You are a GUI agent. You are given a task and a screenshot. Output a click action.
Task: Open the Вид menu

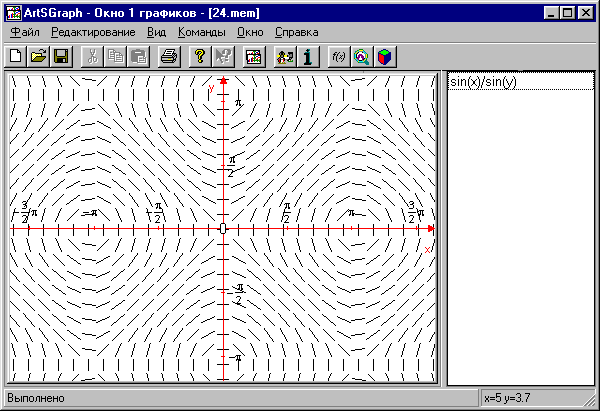[x=156, y=32]
